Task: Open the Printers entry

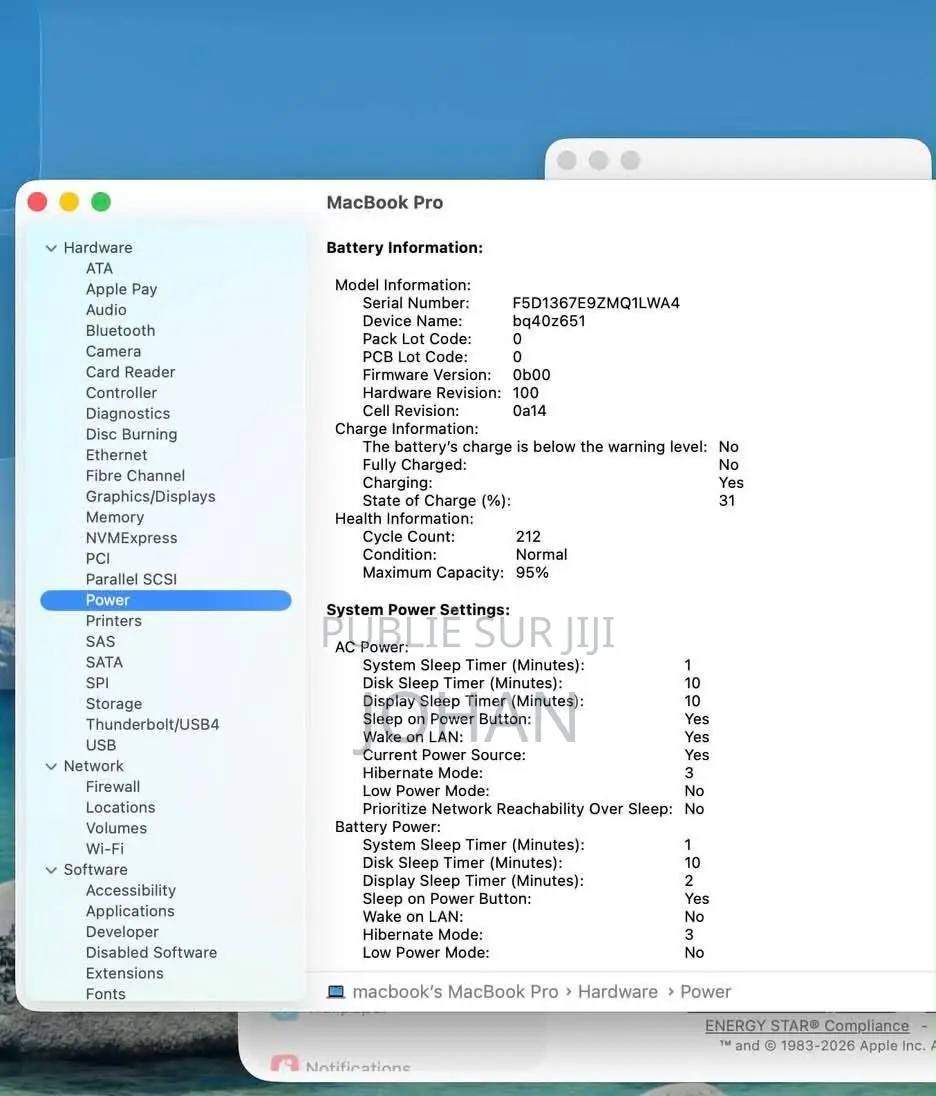Action: [114, 621]
